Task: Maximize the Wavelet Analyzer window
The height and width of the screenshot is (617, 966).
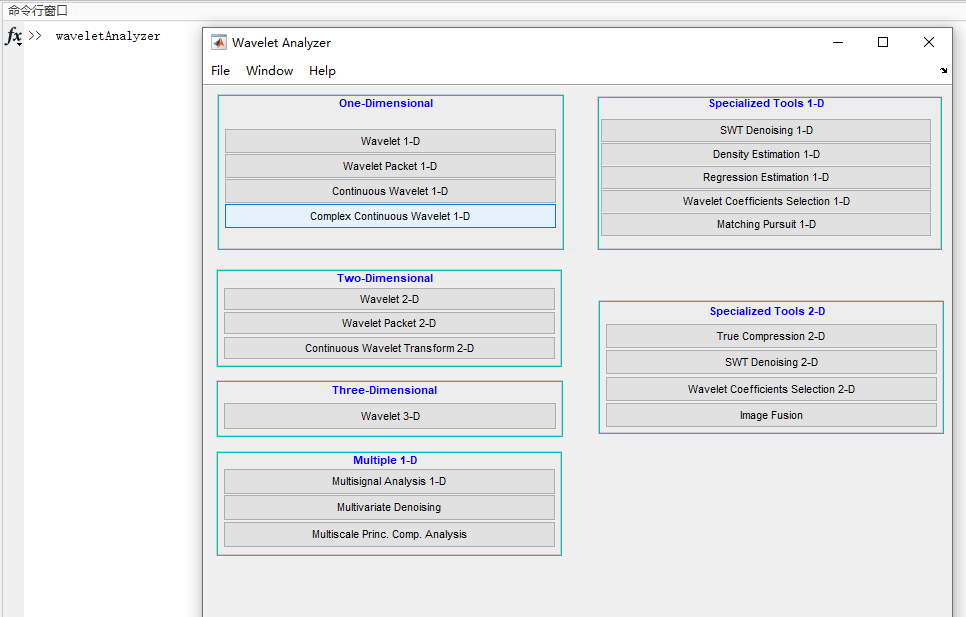Action: coord(883,42)
